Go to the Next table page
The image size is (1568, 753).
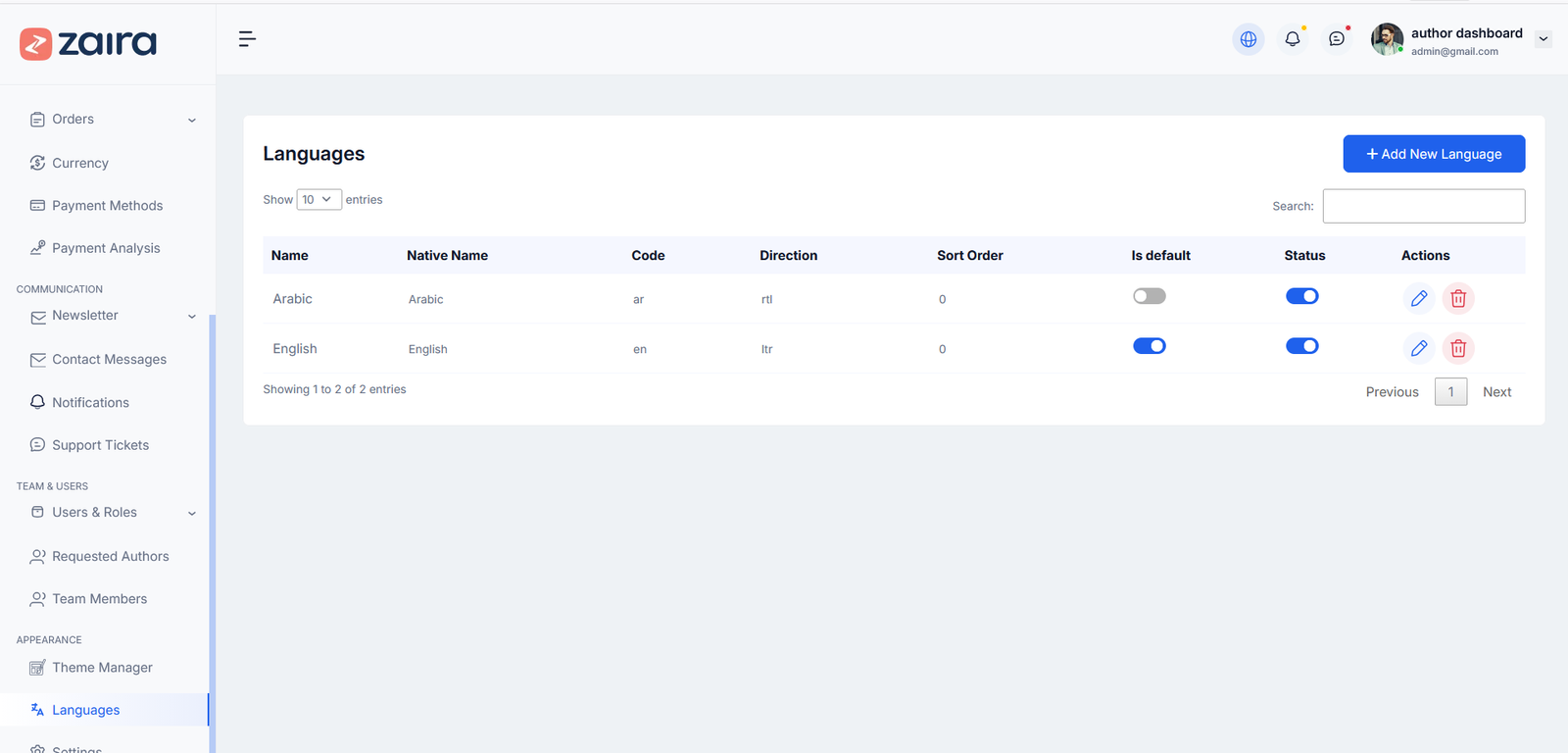(1496, 392)
